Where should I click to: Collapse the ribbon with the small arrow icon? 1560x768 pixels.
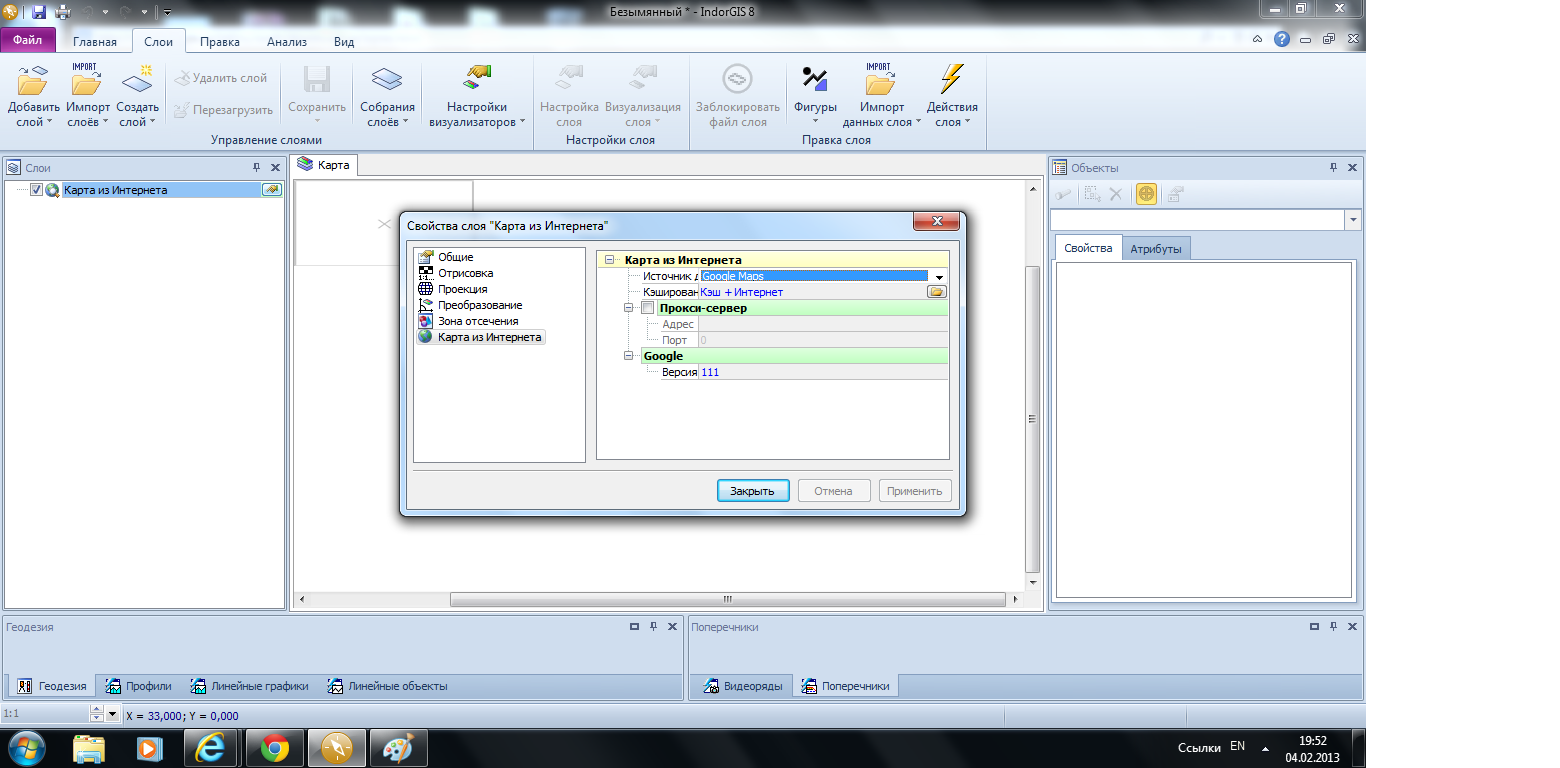[x=1258, y=40]
